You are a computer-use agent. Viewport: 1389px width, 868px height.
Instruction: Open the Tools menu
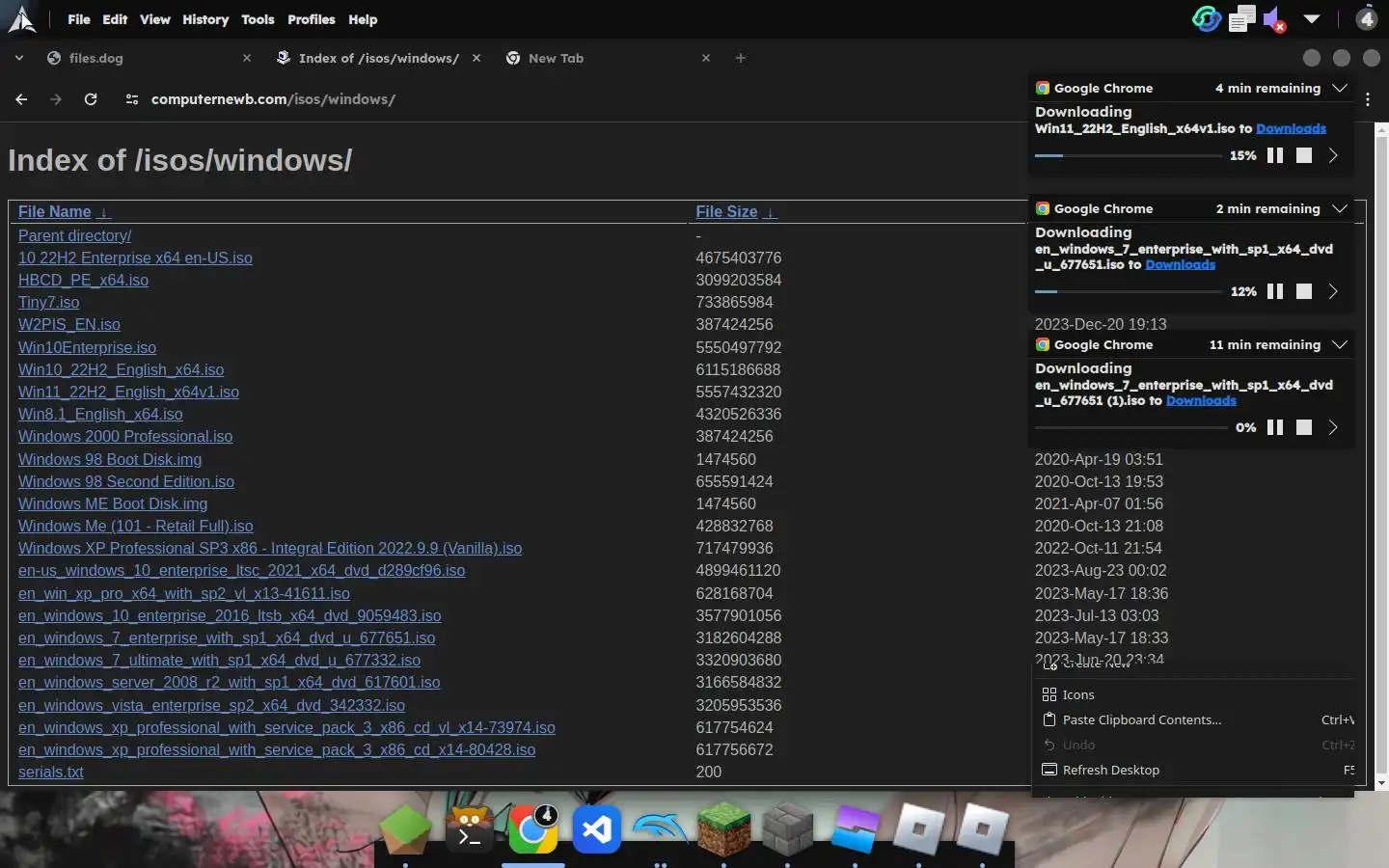(258, 19)
